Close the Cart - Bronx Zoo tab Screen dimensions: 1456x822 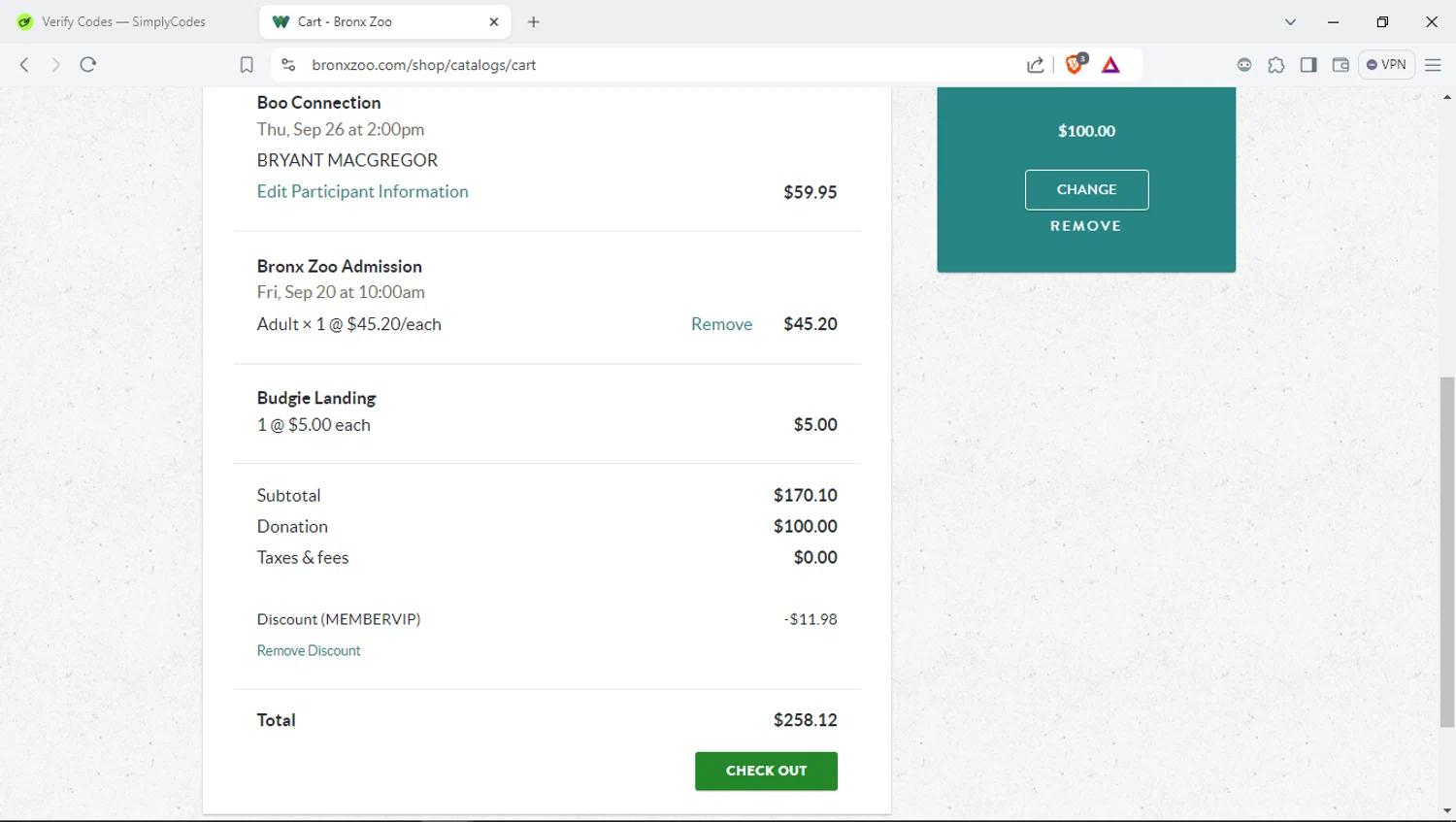pos(494,21)
